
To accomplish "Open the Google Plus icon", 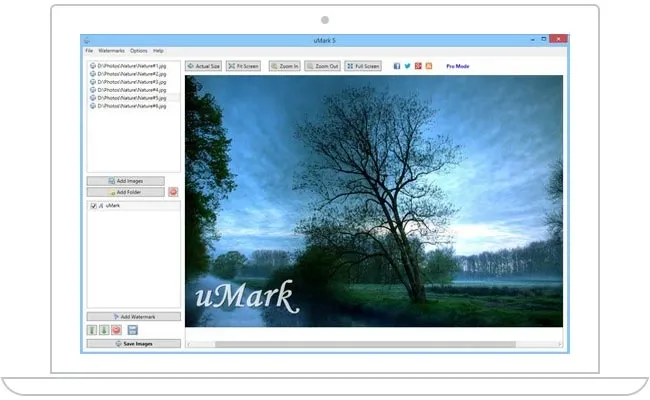I will 418,66.
